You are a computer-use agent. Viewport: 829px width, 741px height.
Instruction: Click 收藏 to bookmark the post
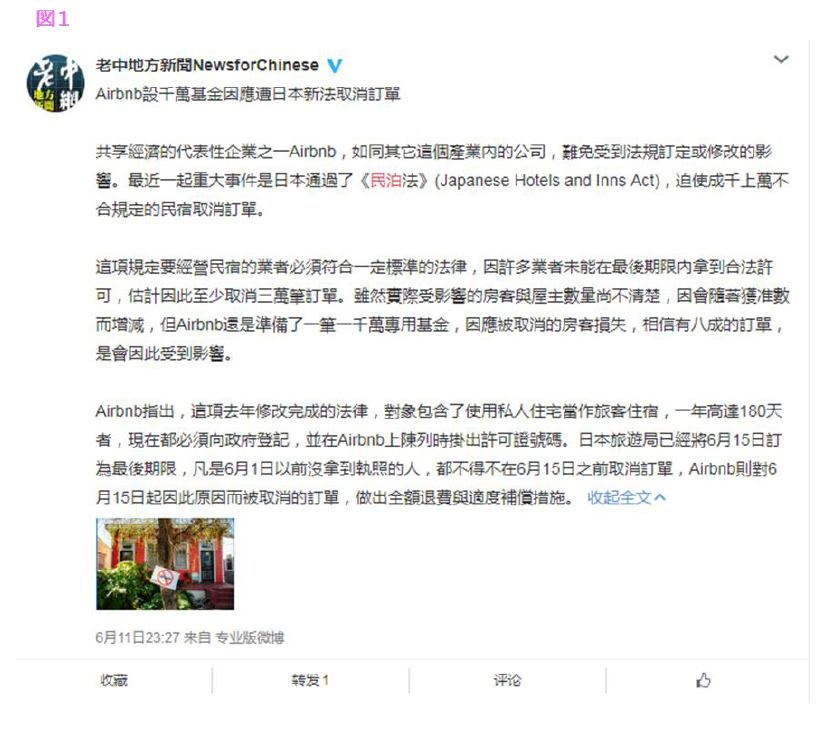click(x=114, y=680)
